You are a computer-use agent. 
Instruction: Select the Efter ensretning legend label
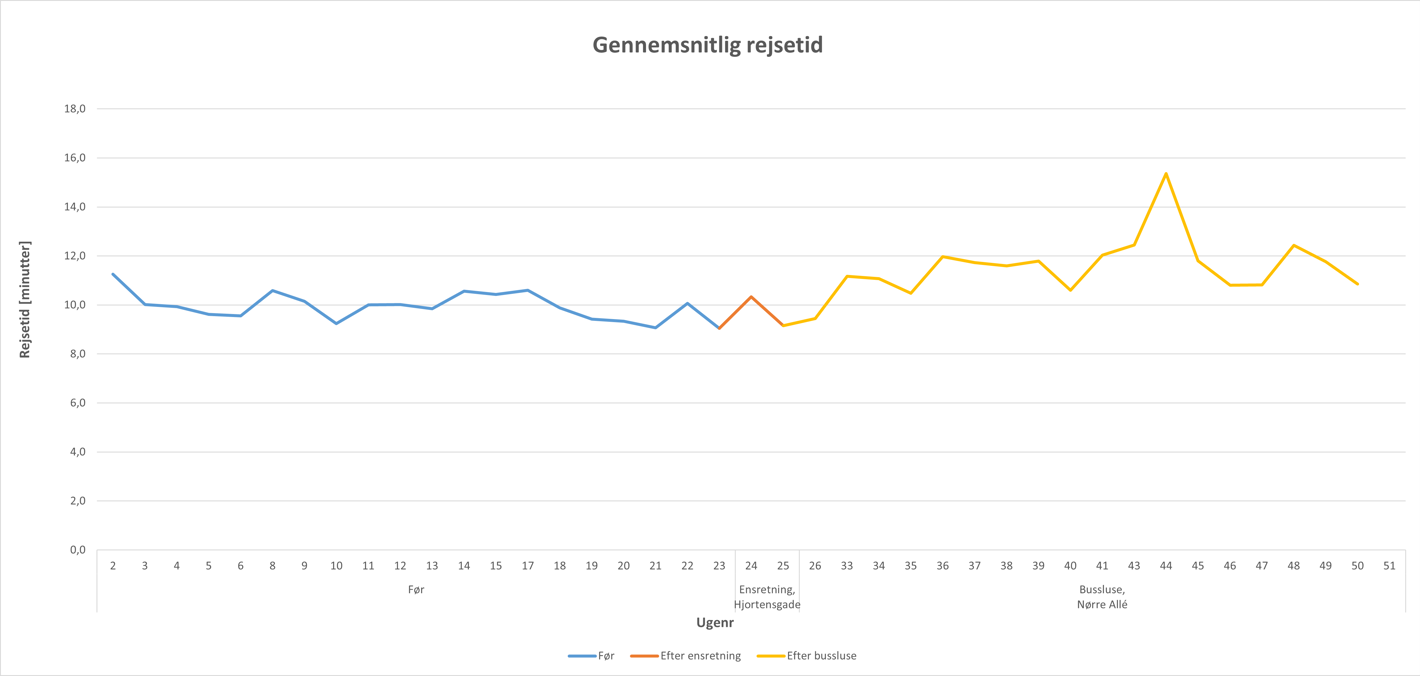pyautogui.click(x=701, y=656)
